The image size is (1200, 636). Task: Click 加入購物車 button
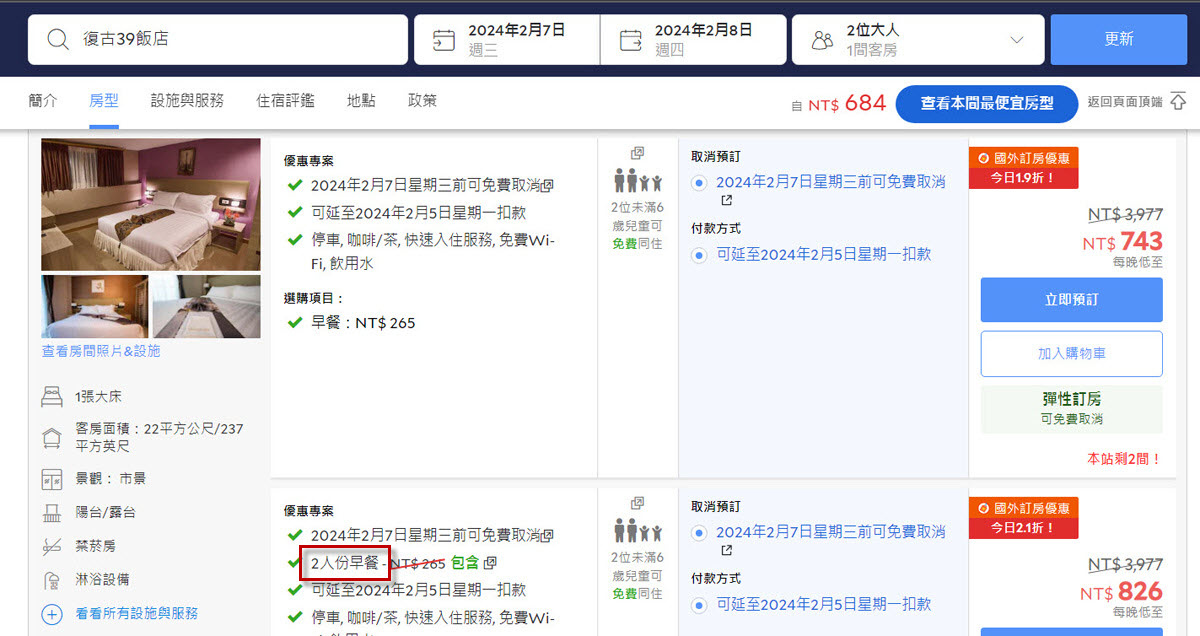[1071, 353]
